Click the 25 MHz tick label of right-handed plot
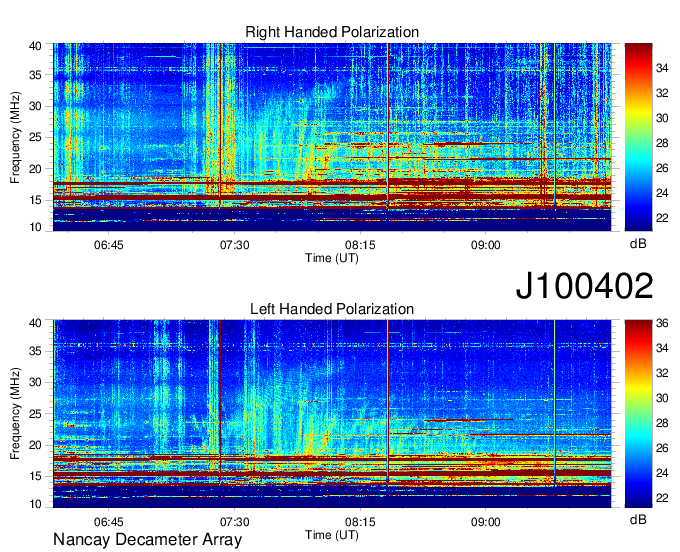Image resolution: width=680 pixels, height=552 pixels. pyautogui.click(x=35, y=137)
